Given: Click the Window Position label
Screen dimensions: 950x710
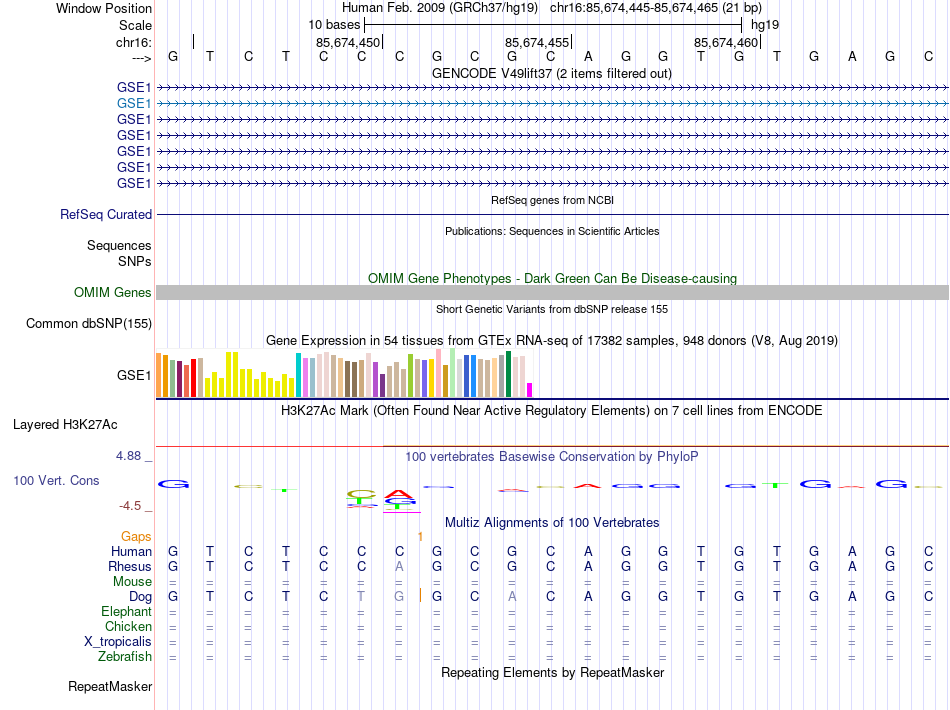Looking at the screenshot, I should (x=104, y=8).
